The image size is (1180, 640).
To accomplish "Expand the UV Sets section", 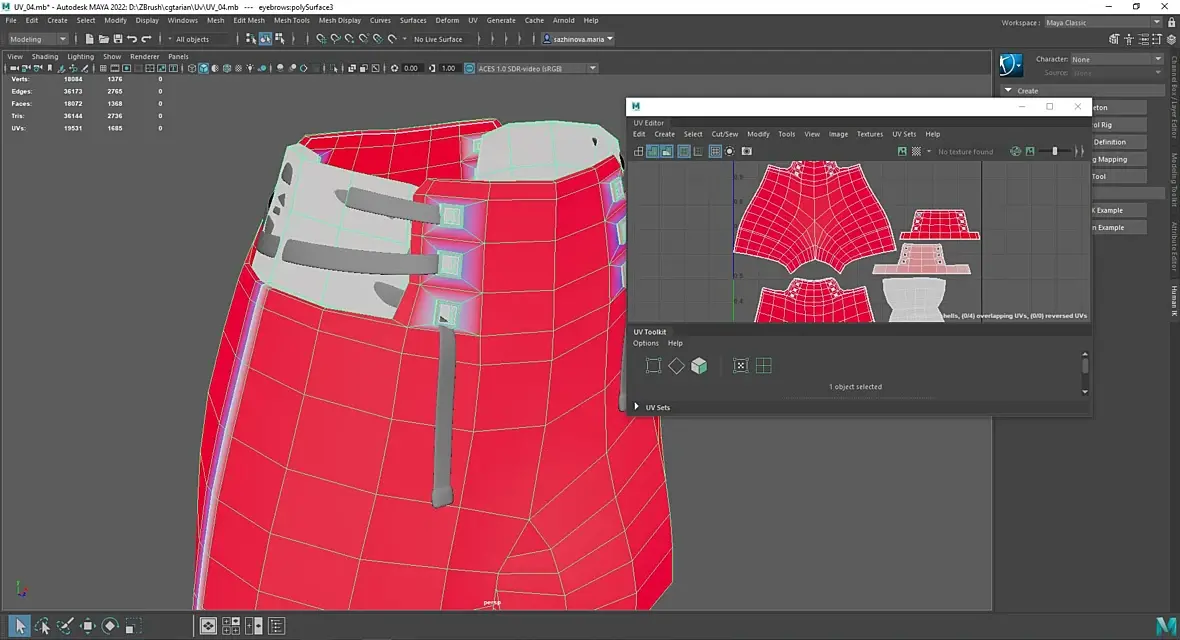I will click(638, 407).
